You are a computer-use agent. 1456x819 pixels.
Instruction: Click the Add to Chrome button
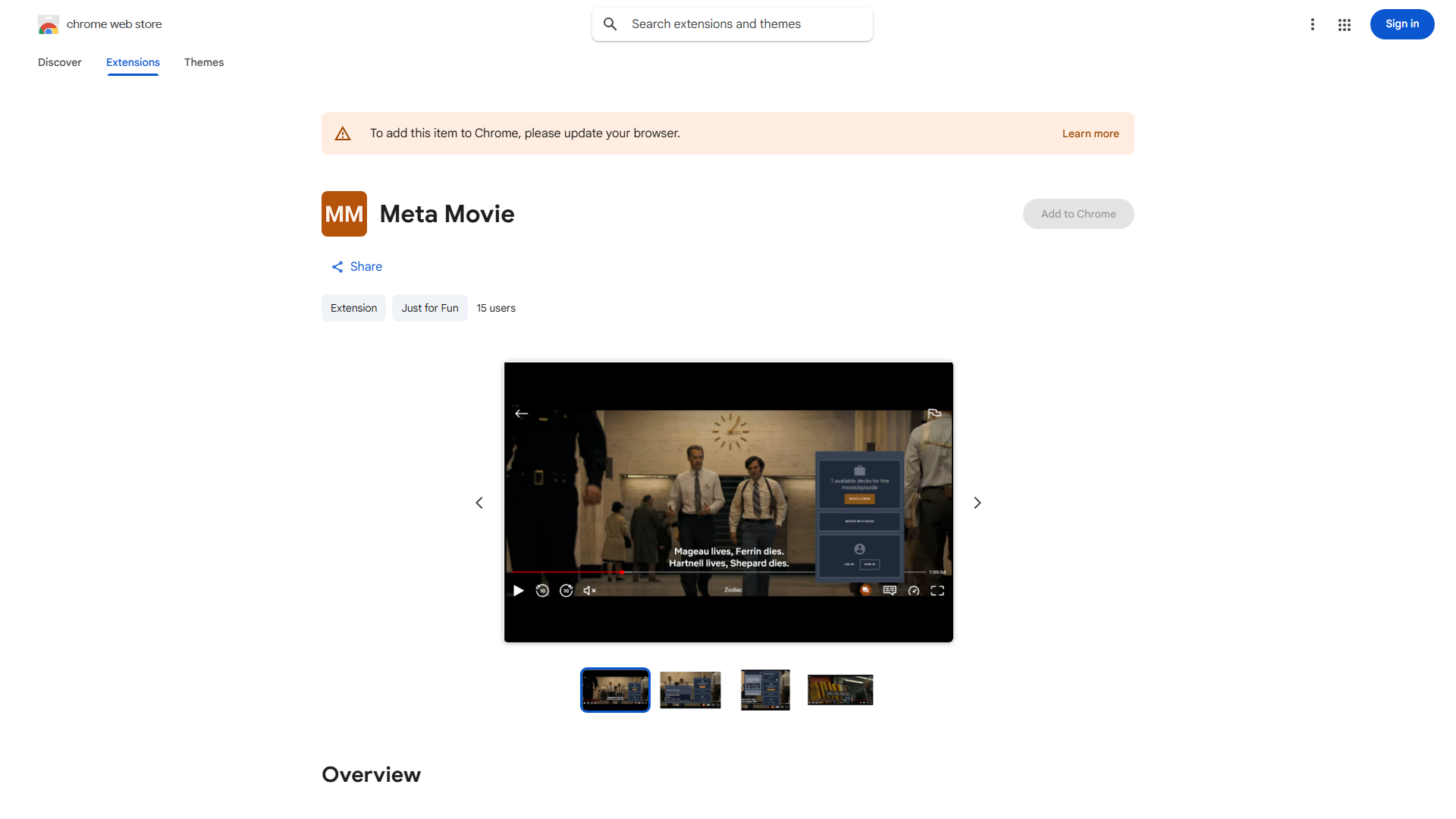click(x=1078, y=213)
